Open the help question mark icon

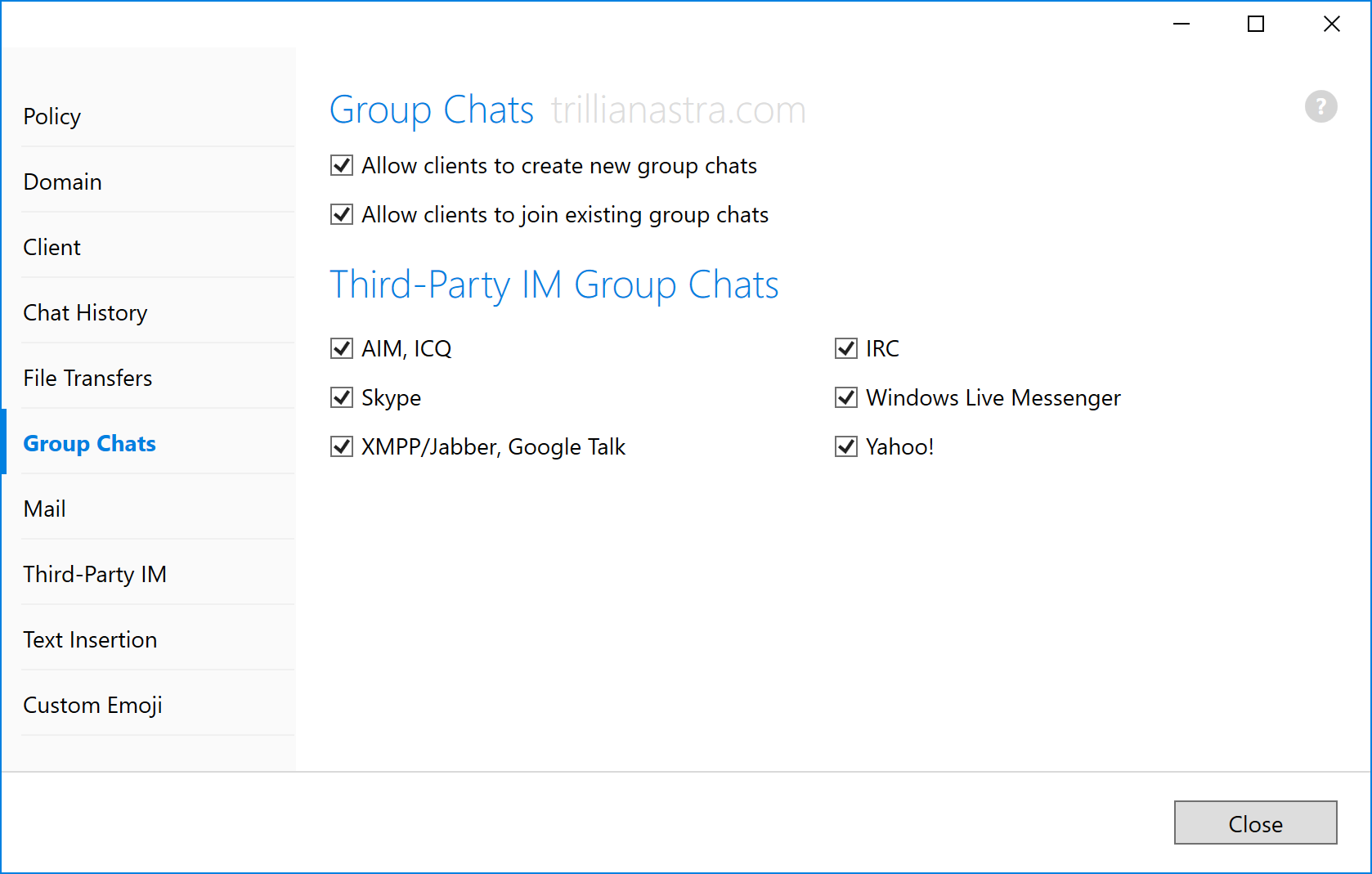[1320, 106]
